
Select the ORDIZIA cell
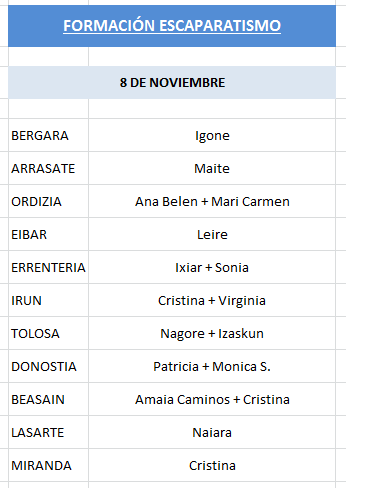click(x=48, y=201)
